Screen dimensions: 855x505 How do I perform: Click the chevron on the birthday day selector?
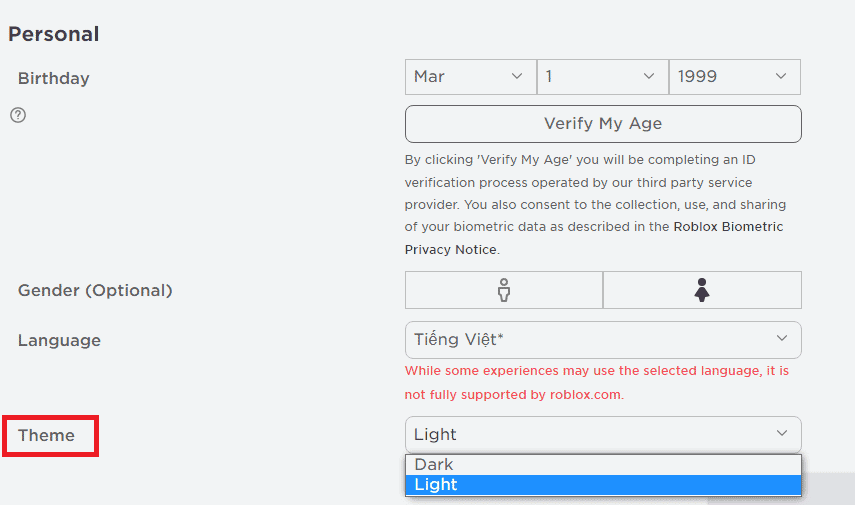click(648, 76)
